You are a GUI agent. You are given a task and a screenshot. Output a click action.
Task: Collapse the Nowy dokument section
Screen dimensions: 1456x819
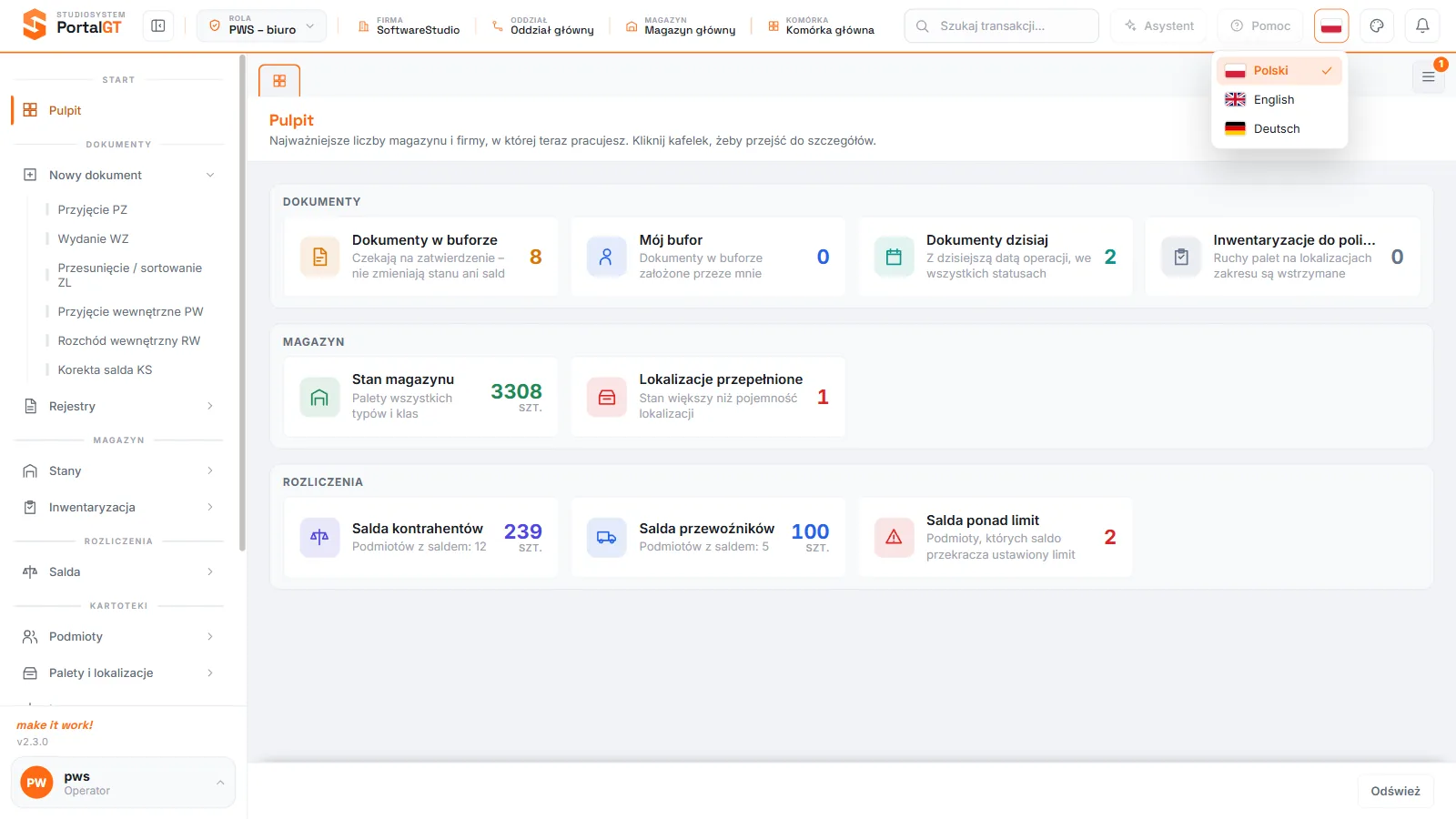pyautogui.click(x=120, y=175)
